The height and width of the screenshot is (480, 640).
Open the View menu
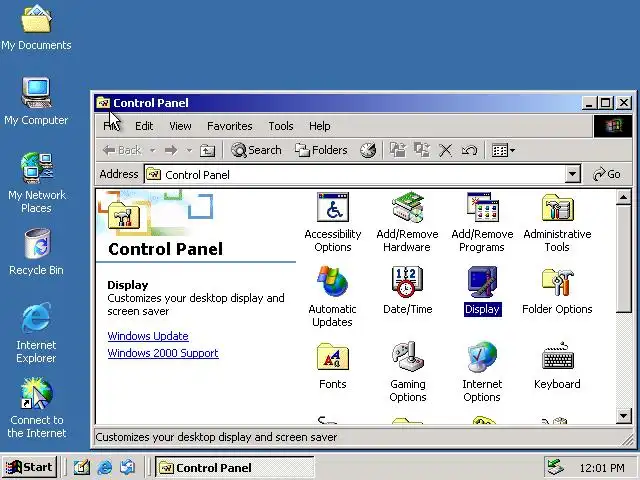(180, 126)
